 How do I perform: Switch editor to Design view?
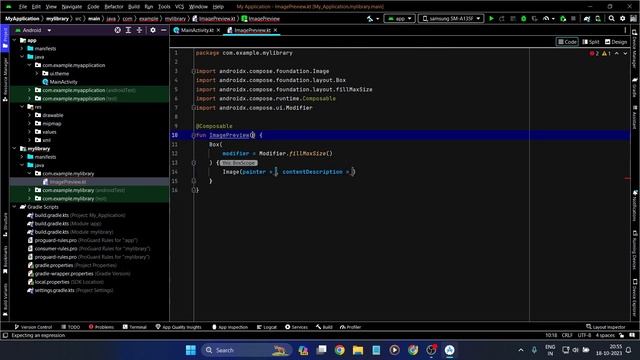click(616, 42)
